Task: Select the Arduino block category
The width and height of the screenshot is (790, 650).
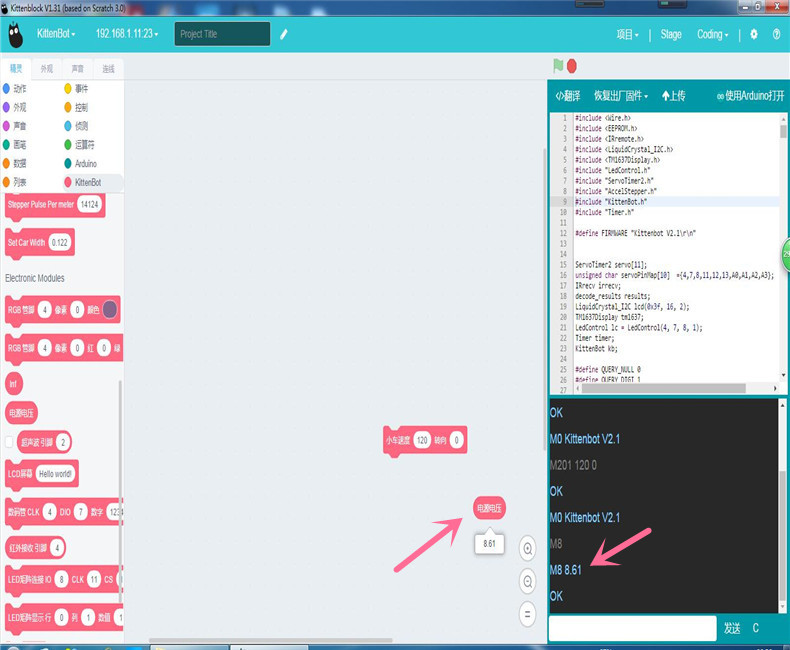Action: (85, 163)
